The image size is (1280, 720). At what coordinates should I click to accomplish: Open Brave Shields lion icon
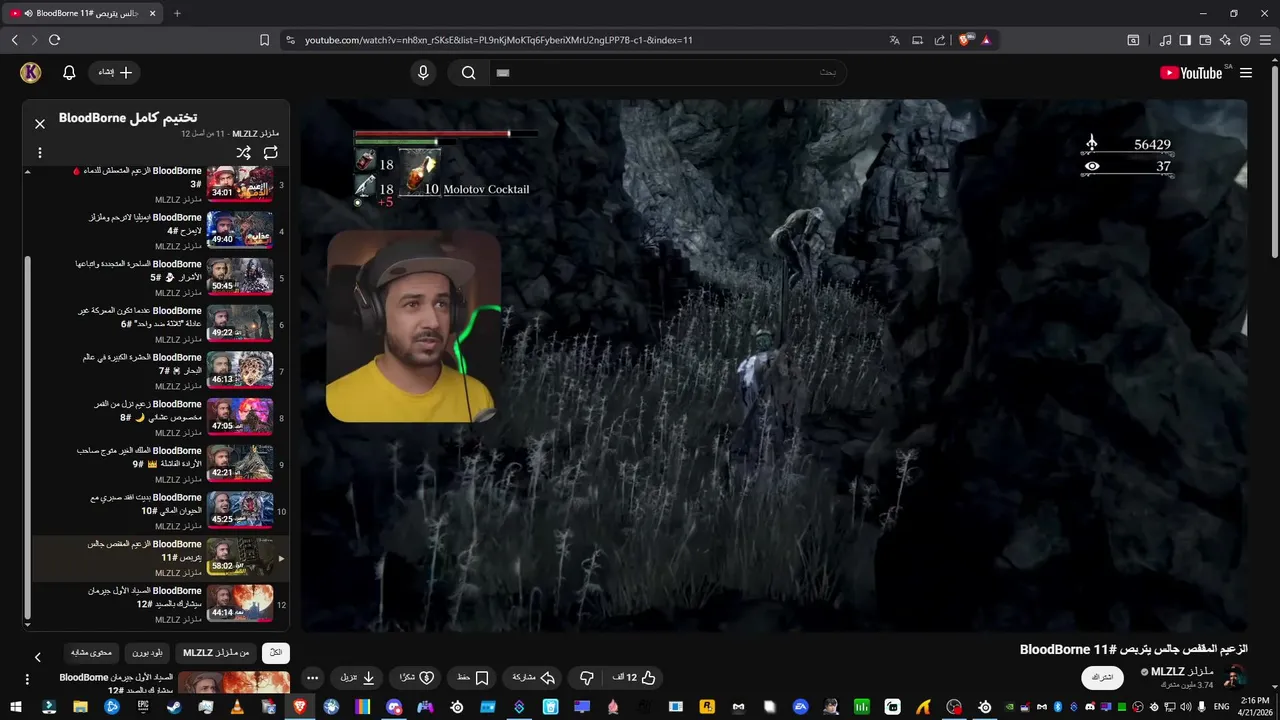click(965, 40)
